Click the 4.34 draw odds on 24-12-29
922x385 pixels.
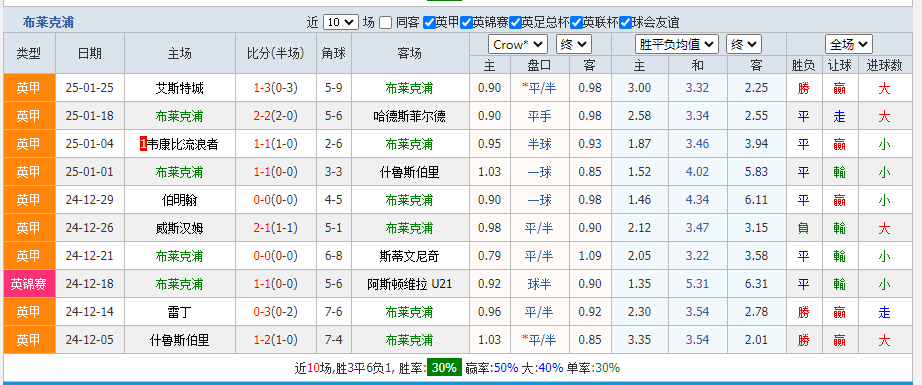[x=697, y=200]
